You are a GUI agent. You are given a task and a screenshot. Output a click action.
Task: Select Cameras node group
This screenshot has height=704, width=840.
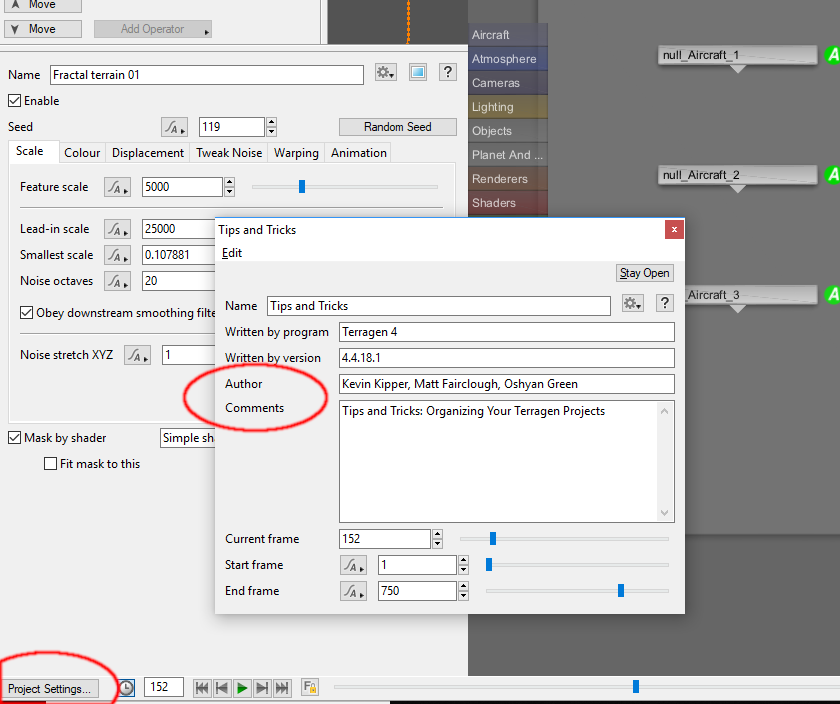(508, 83)
